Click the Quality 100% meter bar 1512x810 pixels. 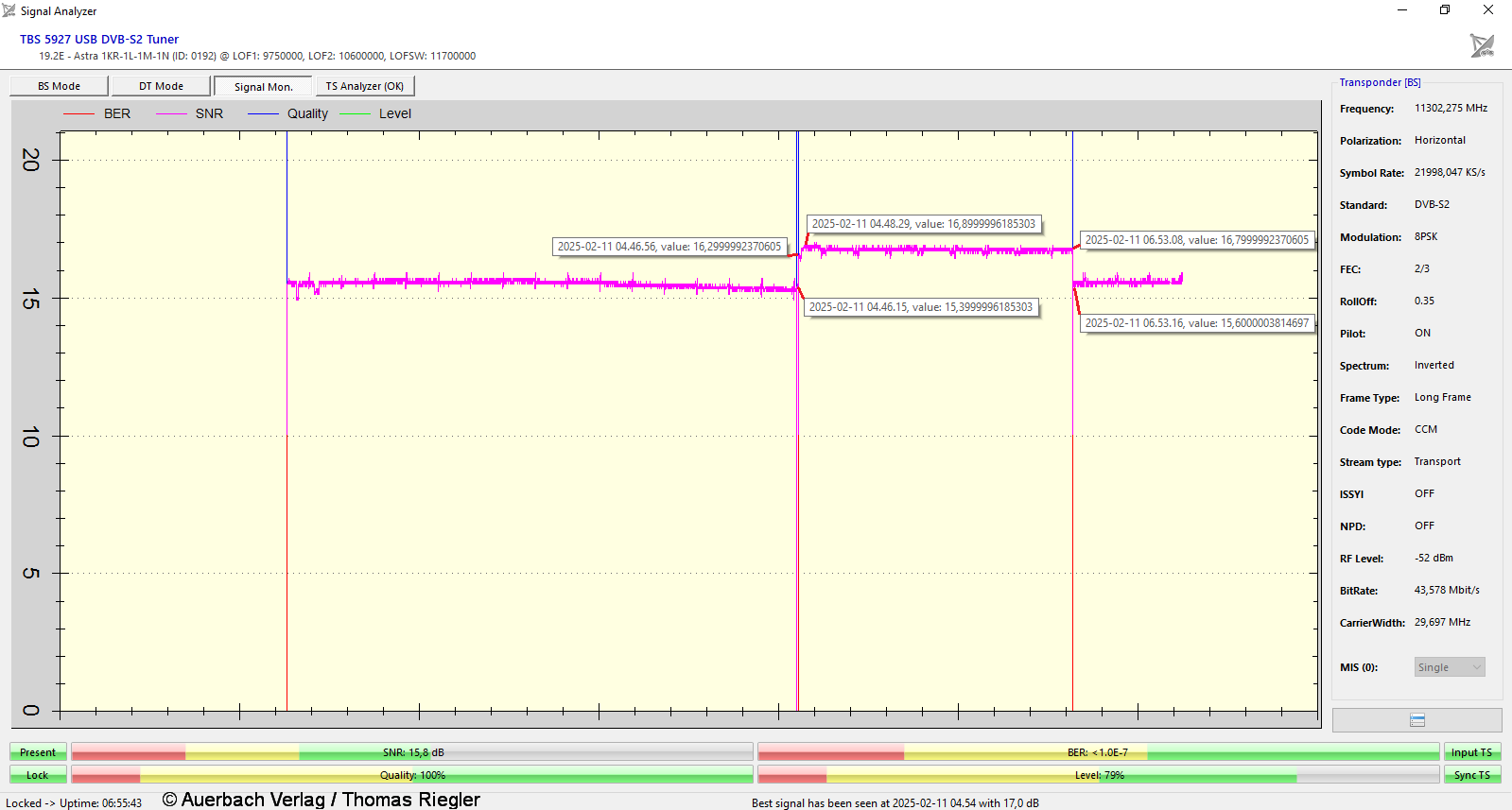(x=412, y=775)
